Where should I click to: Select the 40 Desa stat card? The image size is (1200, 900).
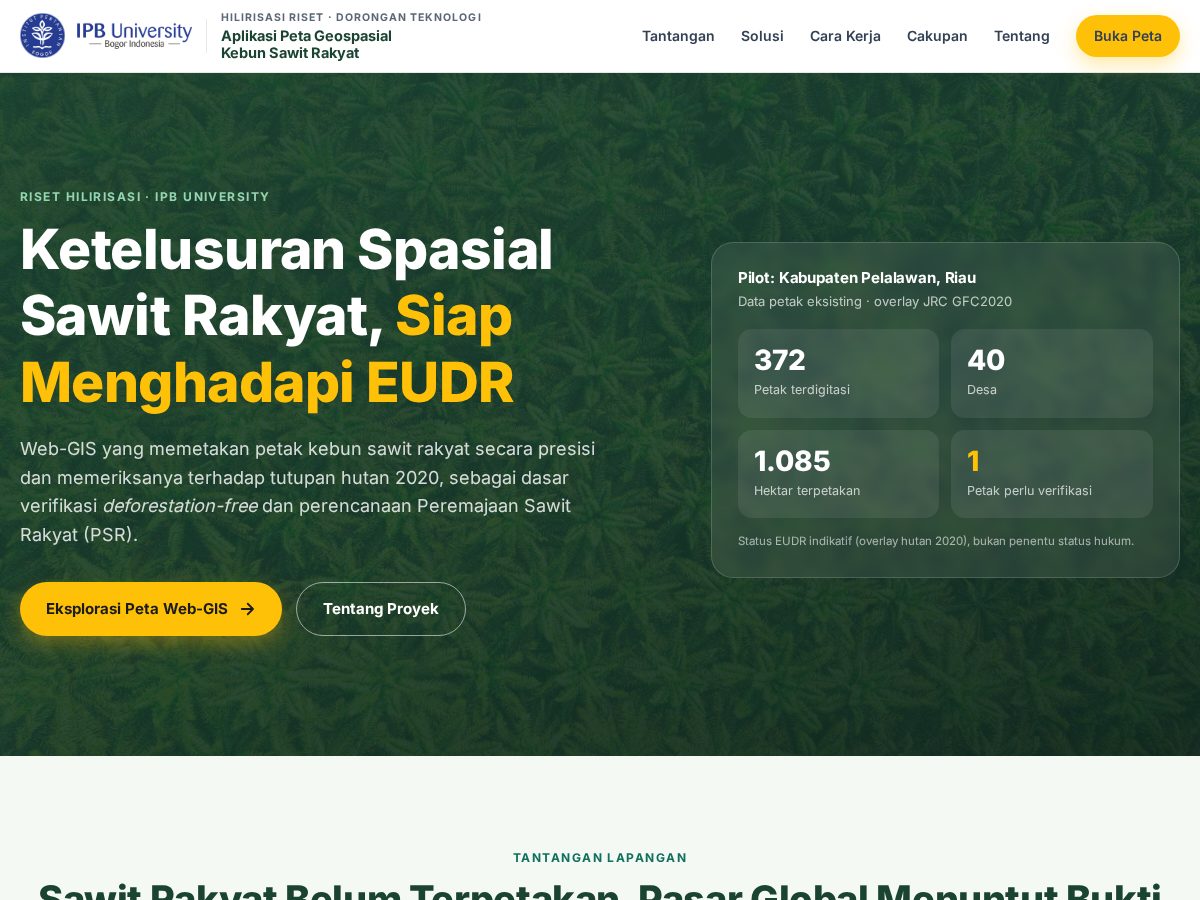coord(1052,373)
